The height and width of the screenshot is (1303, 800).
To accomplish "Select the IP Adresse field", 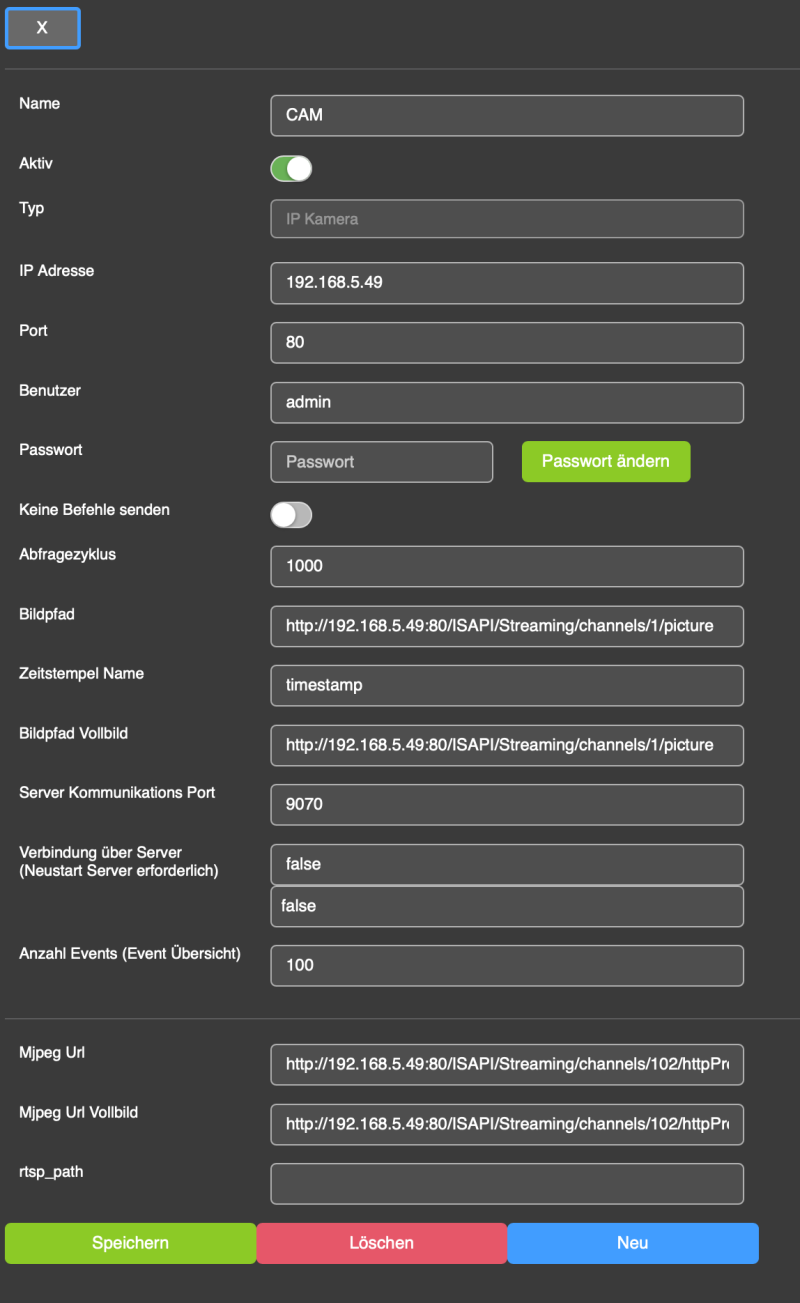I will point(506,283).
